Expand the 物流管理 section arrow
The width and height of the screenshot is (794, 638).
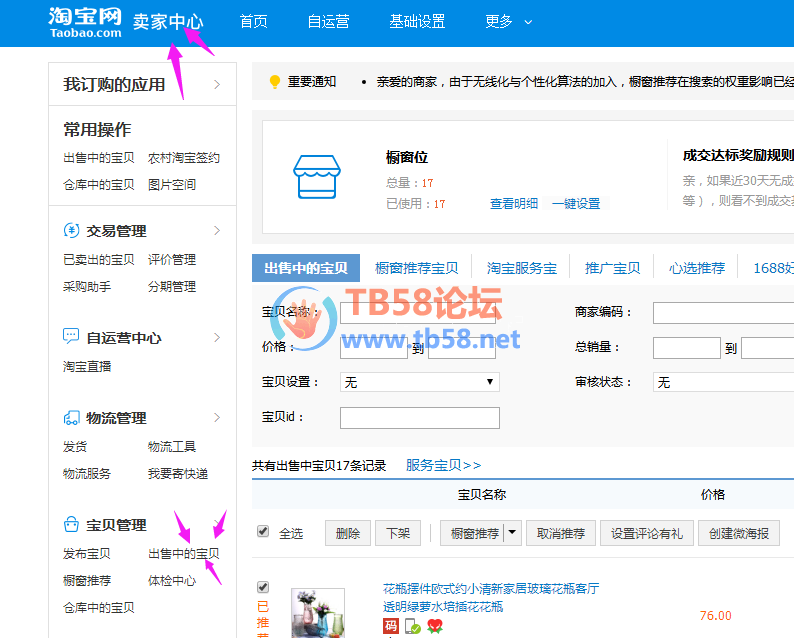[217, 417]
